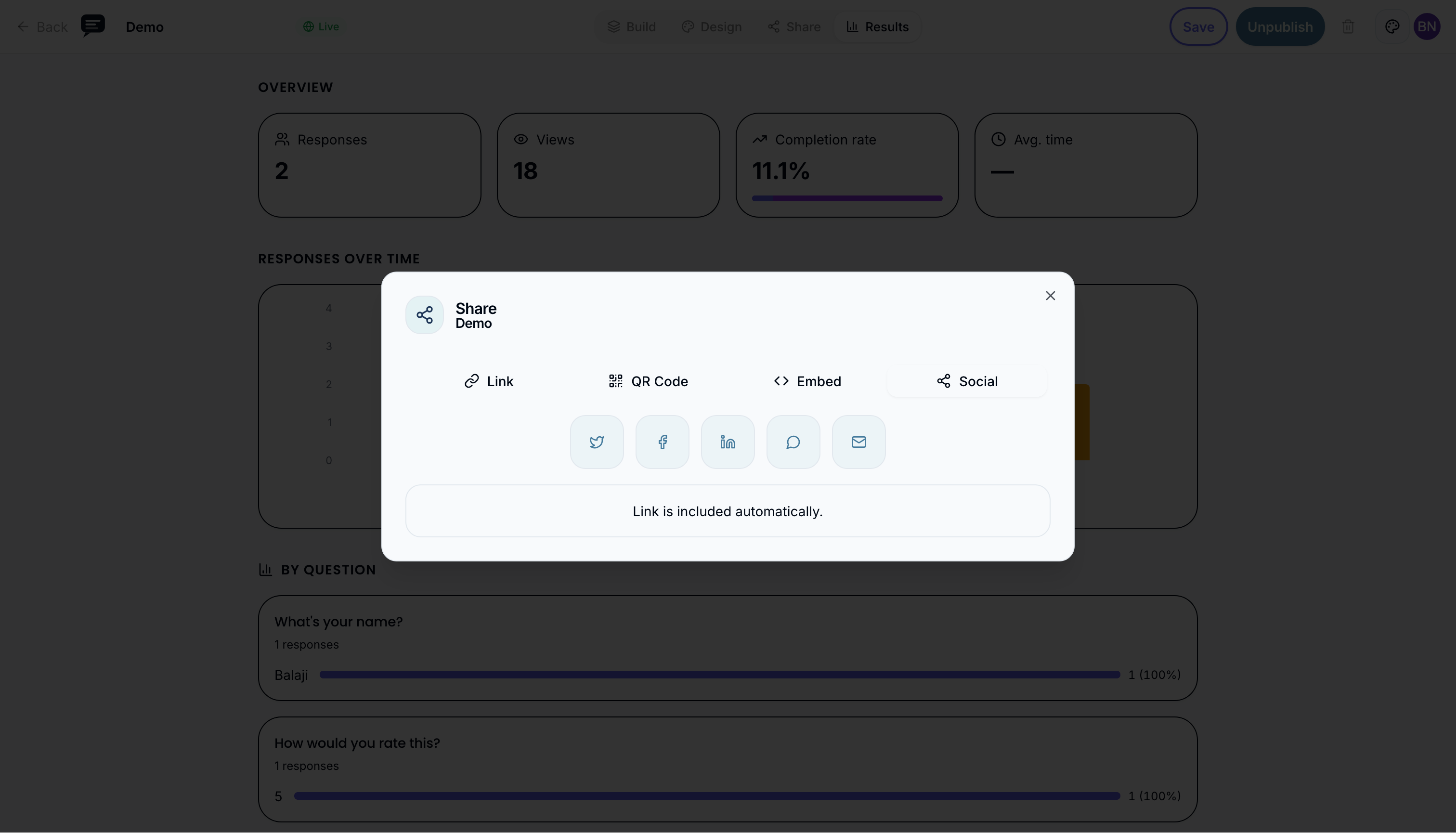The height and width of the screenshot is (833, 1456).
Task: Open the Results tab in top navigation
Action: point(878,27)
